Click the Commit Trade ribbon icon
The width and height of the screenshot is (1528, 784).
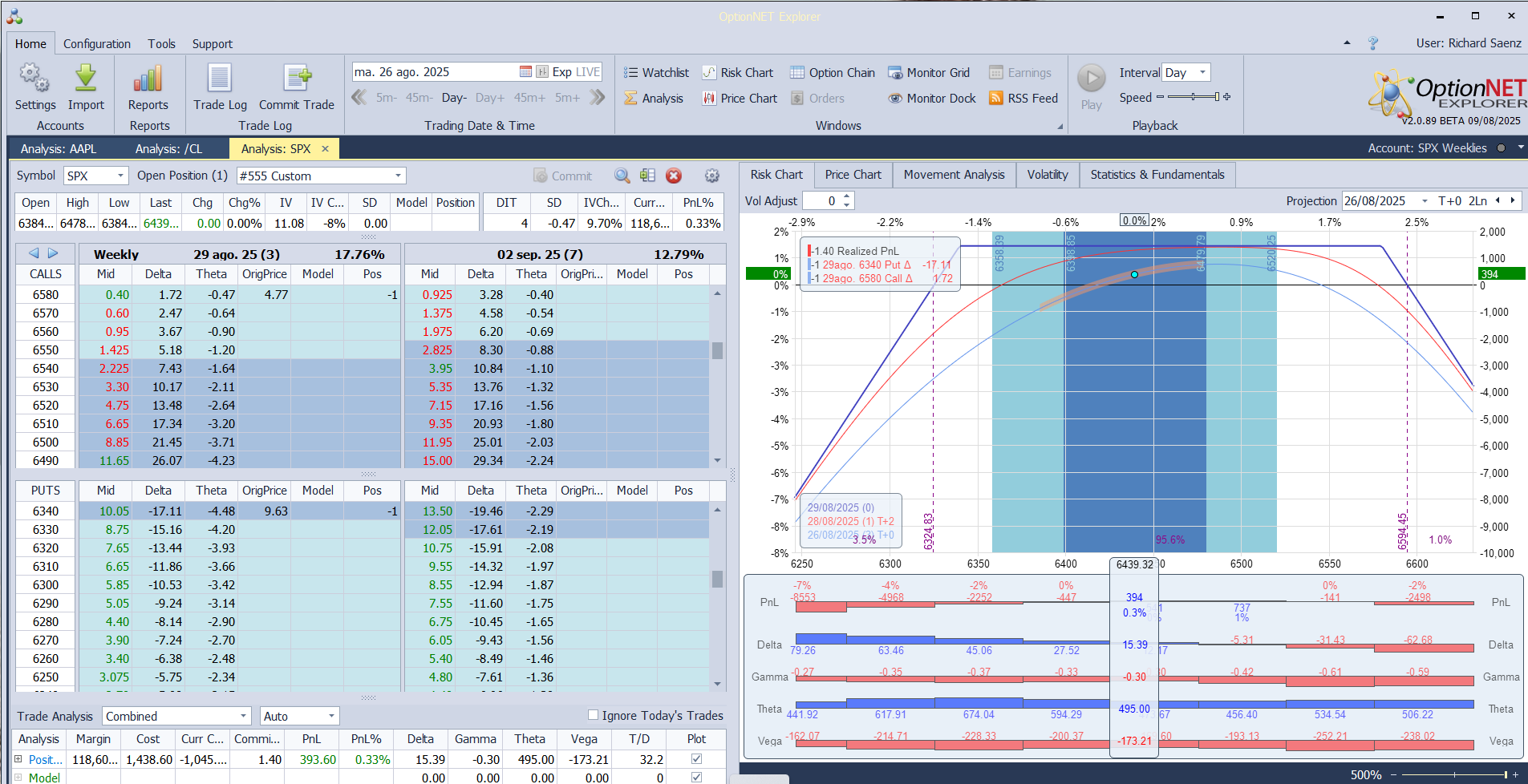click(297, 78)
